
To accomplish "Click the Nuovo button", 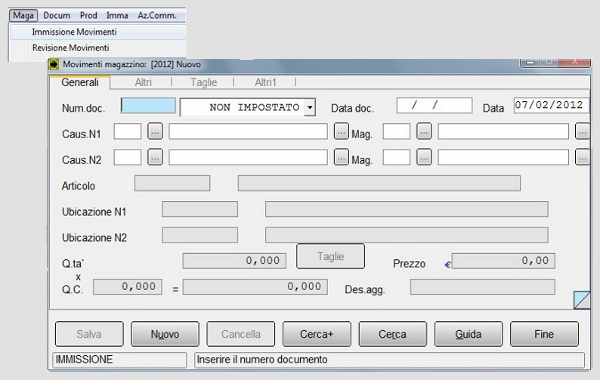I will point(165,334).
